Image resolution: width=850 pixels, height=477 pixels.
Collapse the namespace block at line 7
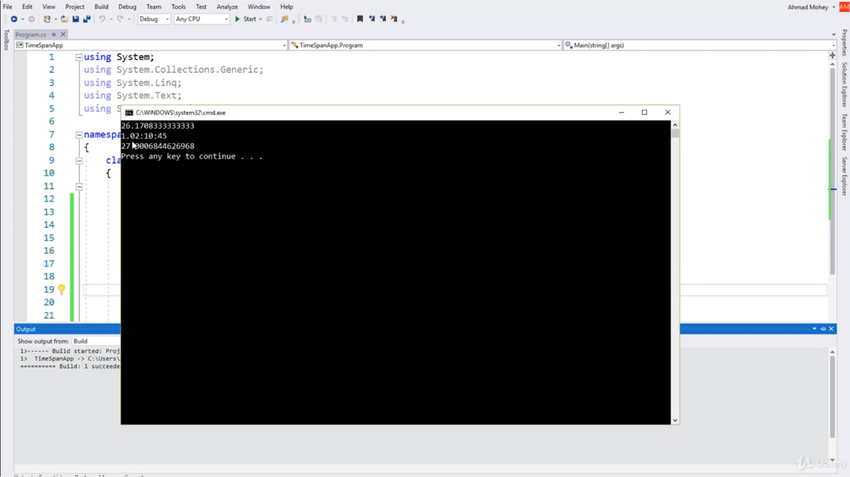(79, 134)
